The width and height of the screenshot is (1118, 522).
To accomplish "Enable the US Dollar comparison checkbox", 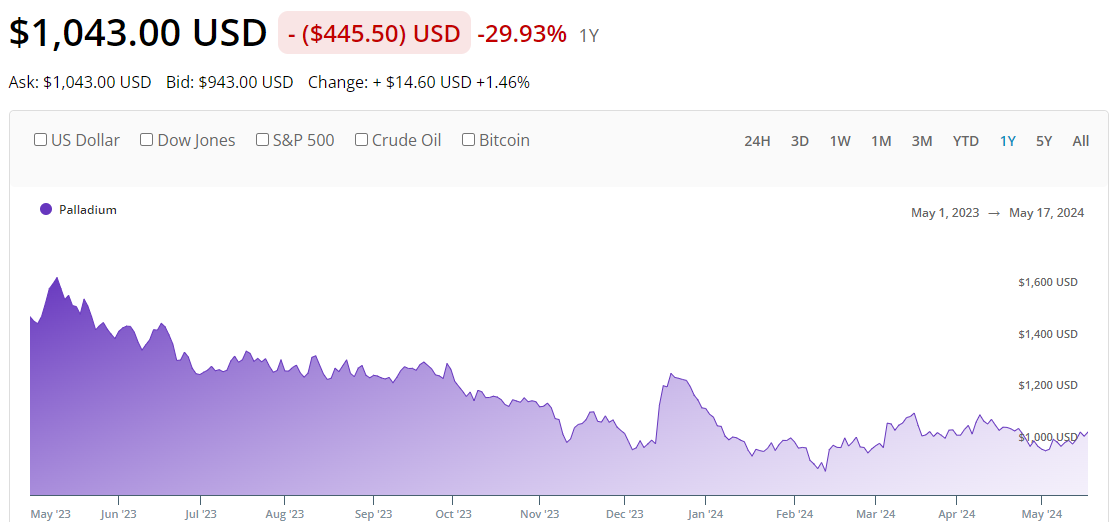I will pos(41,140).
